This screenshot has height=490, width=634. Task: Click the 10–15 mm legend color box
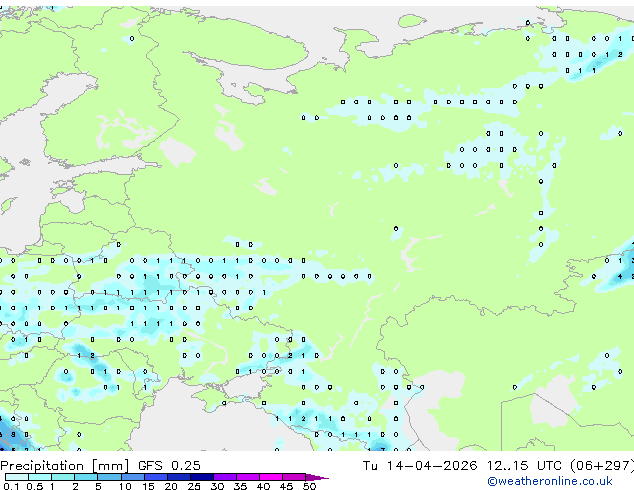[x=133, y=477]
